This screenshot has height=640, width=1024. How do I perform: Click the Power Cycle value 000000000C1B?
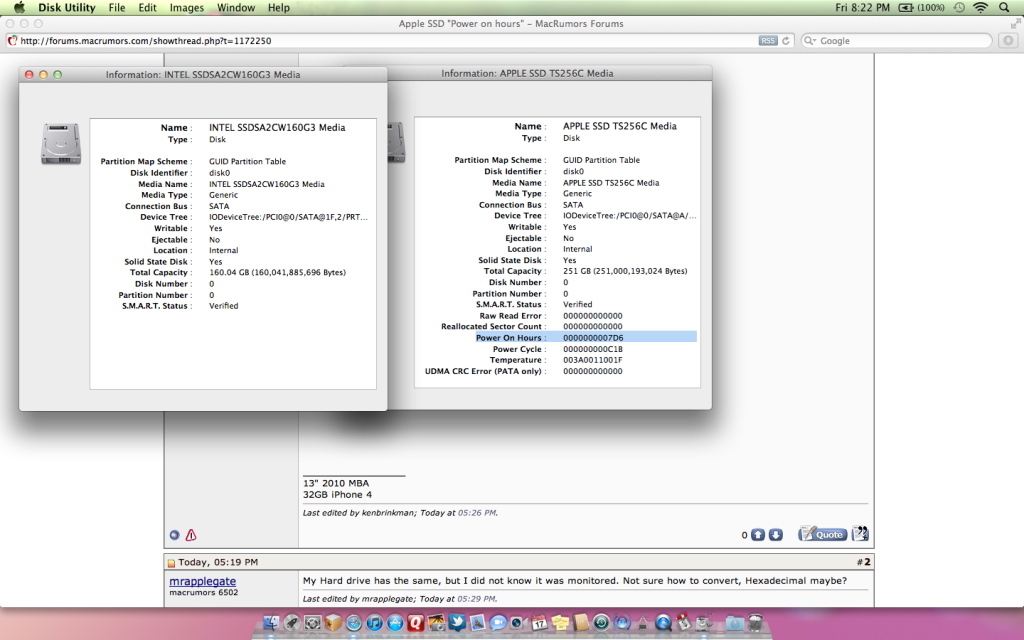coord(592,349)
